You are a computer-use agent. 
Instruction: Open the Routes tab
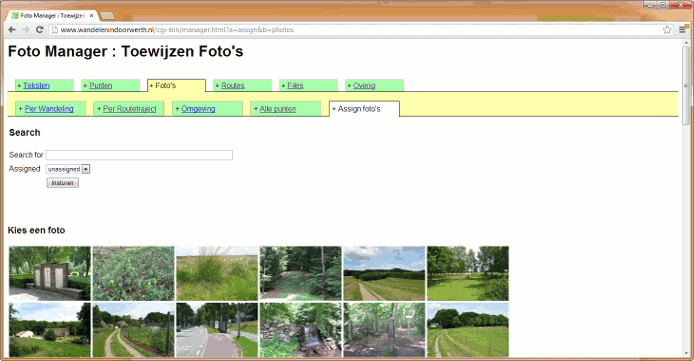[232, 85]
